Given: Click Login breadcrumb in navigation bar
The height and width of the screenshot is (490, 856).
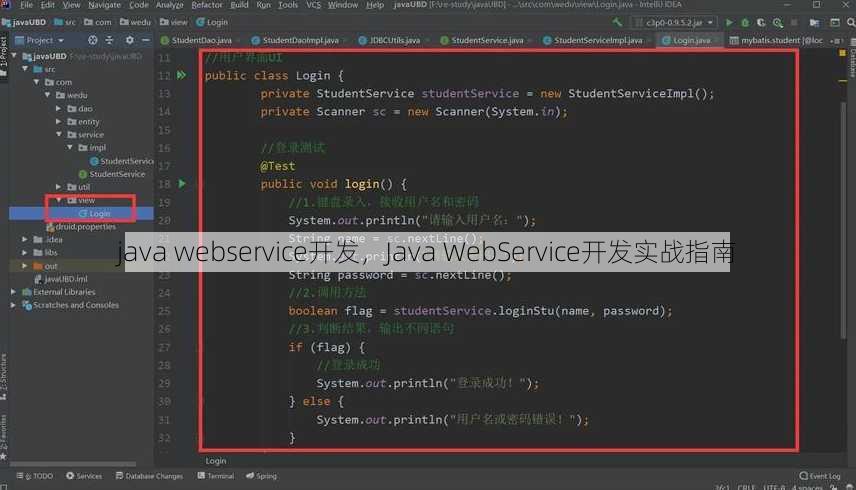Looking at the screenshot, I should coord(212,22).
